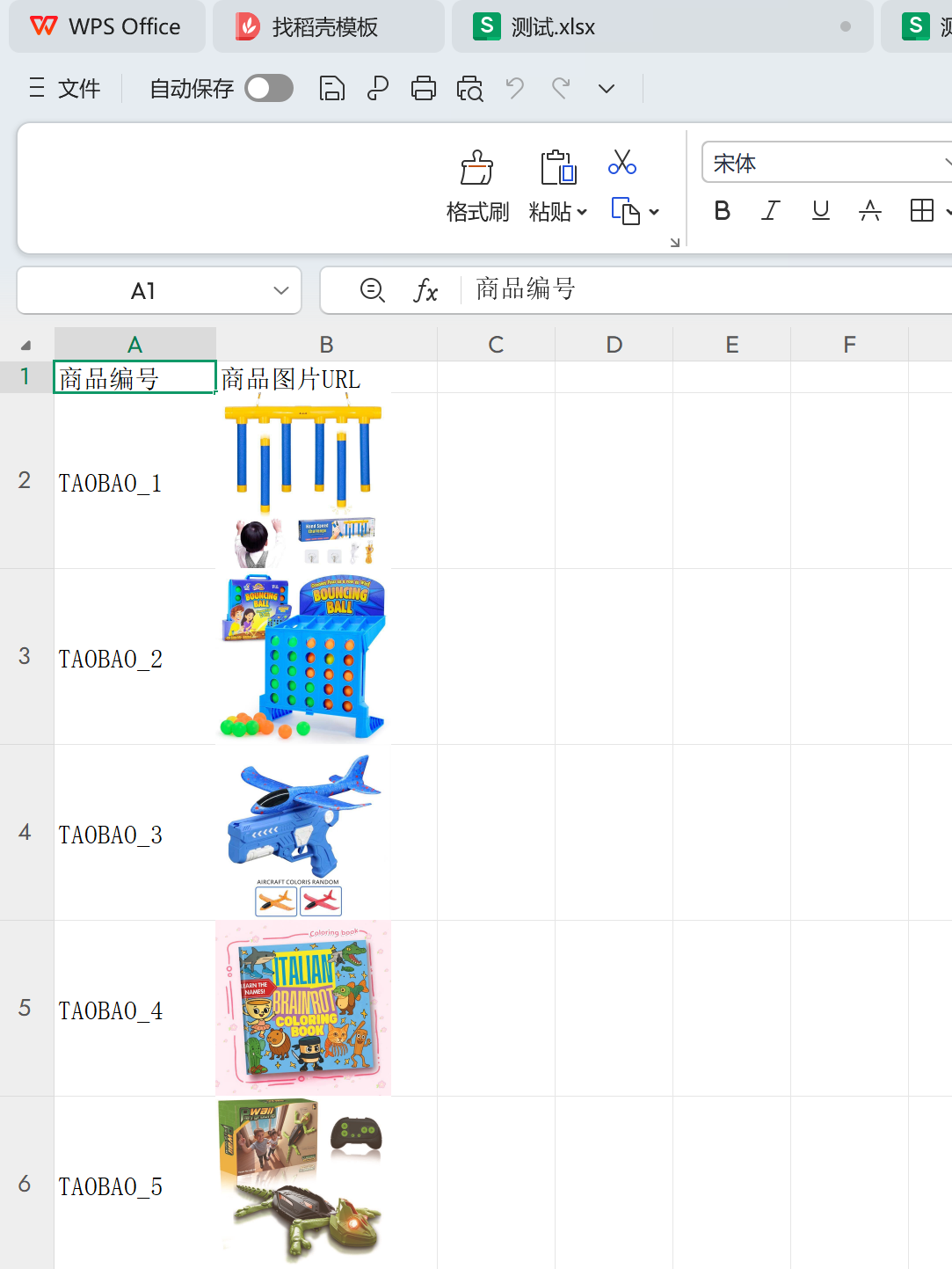Viewport: 952px width, 1269px height.
Task: Expand the Name Box dropdown arrow
Action: 281,291
